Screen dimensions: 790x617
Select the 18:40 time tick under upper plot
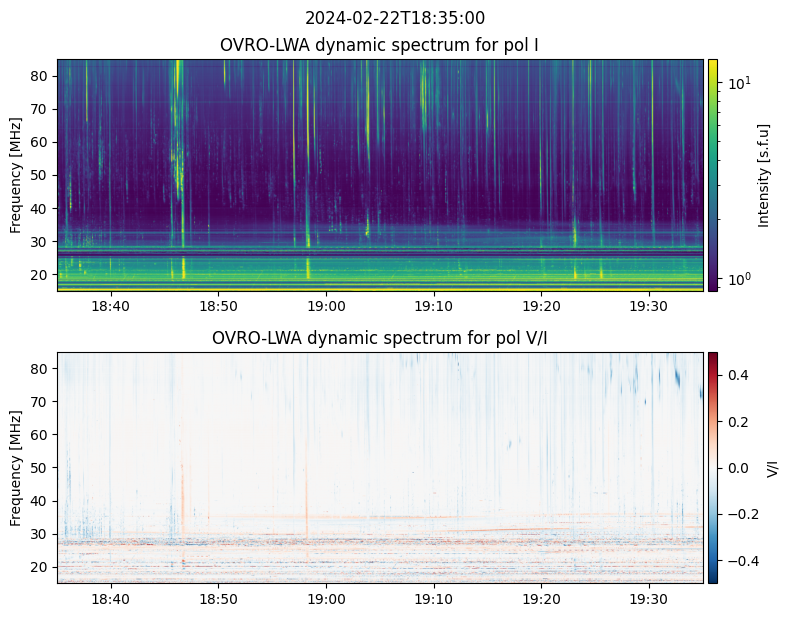click(x=110, y=306)
